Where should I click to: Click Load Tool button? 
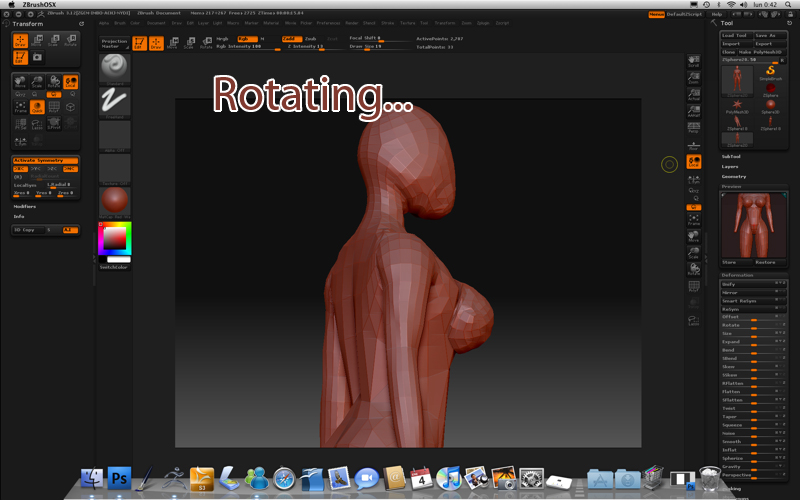(736, 35)
